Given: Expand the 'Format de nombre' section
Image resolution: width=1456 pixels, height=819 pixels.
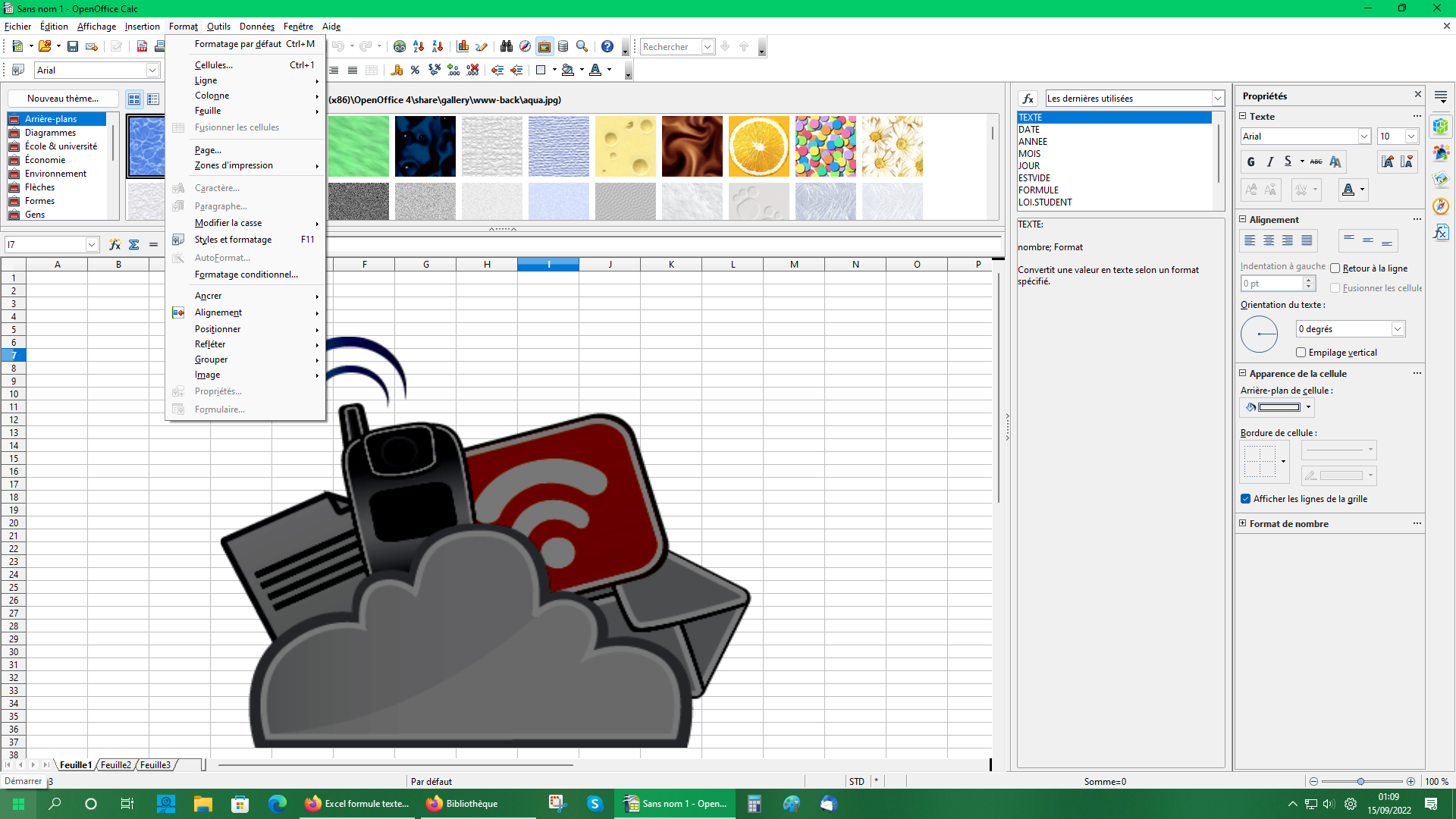Looking at the screenshot, I should coord(1243,523).
